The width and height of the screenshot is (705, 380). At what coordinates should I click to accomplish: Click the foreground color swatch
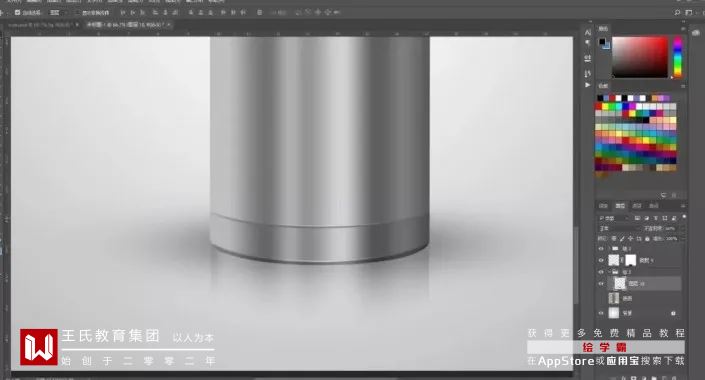click(x=602, y=41)
